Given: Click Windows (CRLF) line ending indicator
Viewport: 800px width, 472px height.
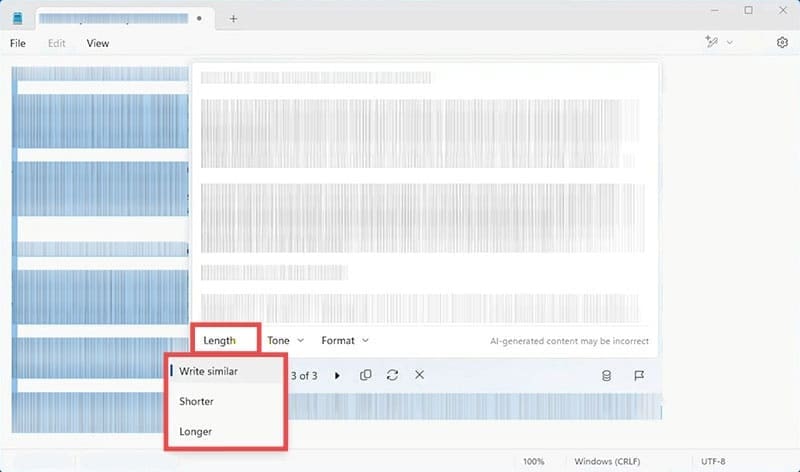Looking at the screenshot, I should (607, 461).
